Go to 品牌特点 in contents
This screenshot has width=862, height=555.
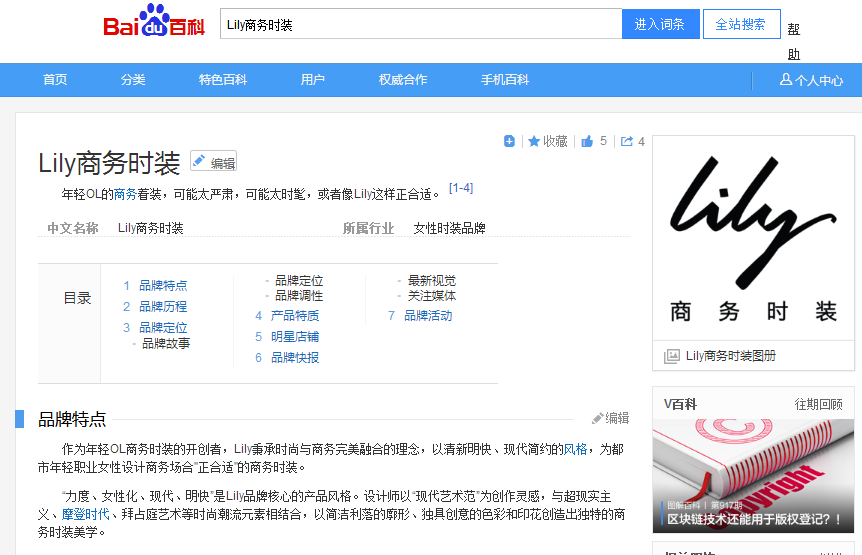(163, 286)
